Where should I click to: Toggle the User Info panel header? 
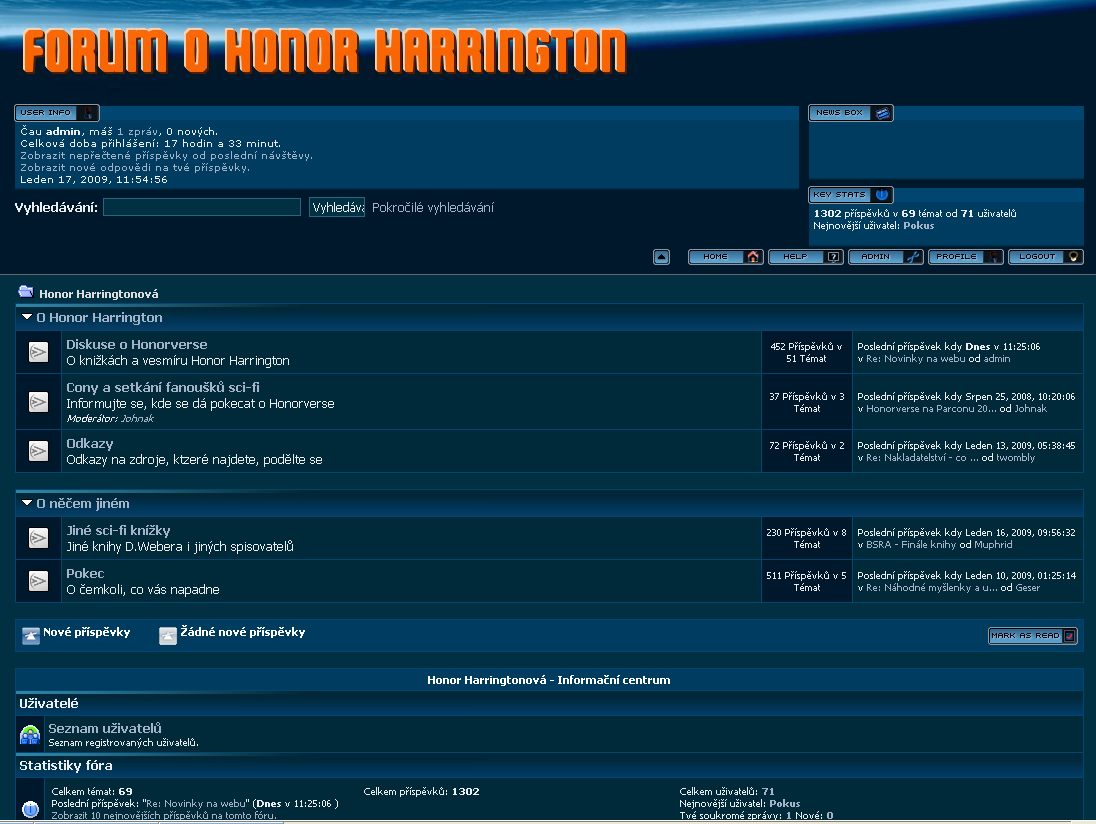56,113
